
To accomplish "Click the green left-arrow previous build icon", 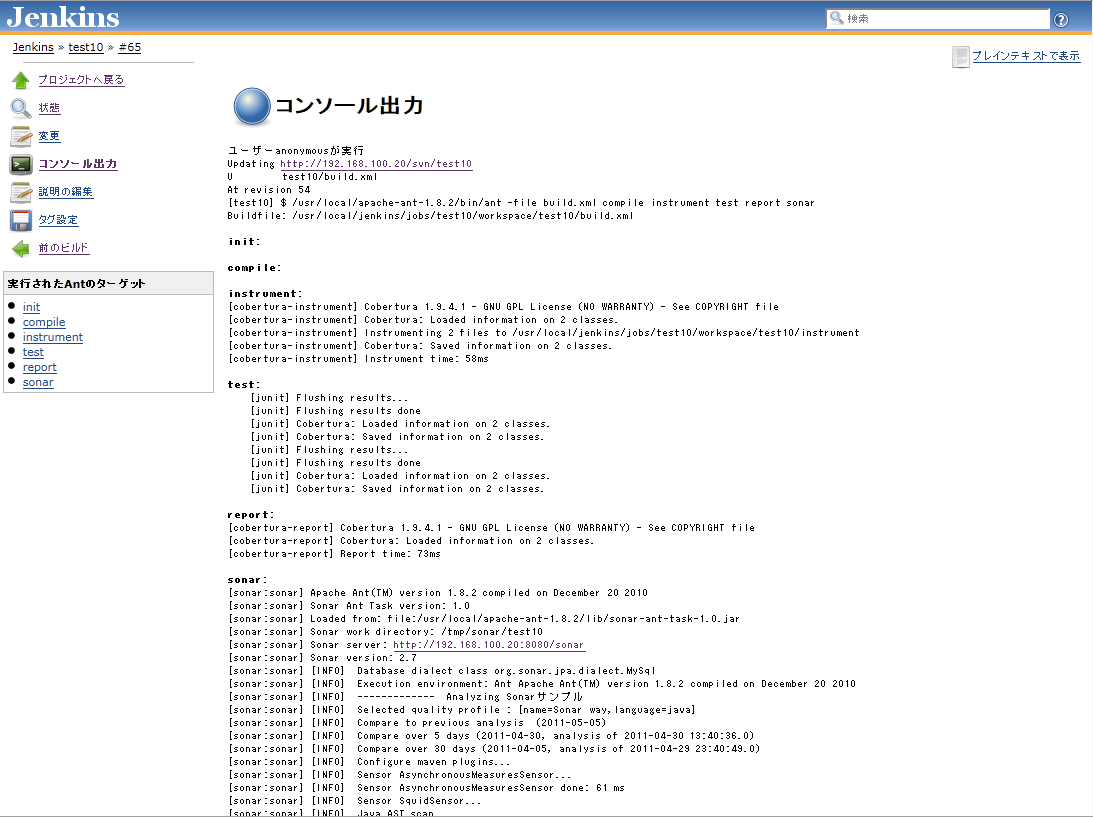I will pos(21,248).
